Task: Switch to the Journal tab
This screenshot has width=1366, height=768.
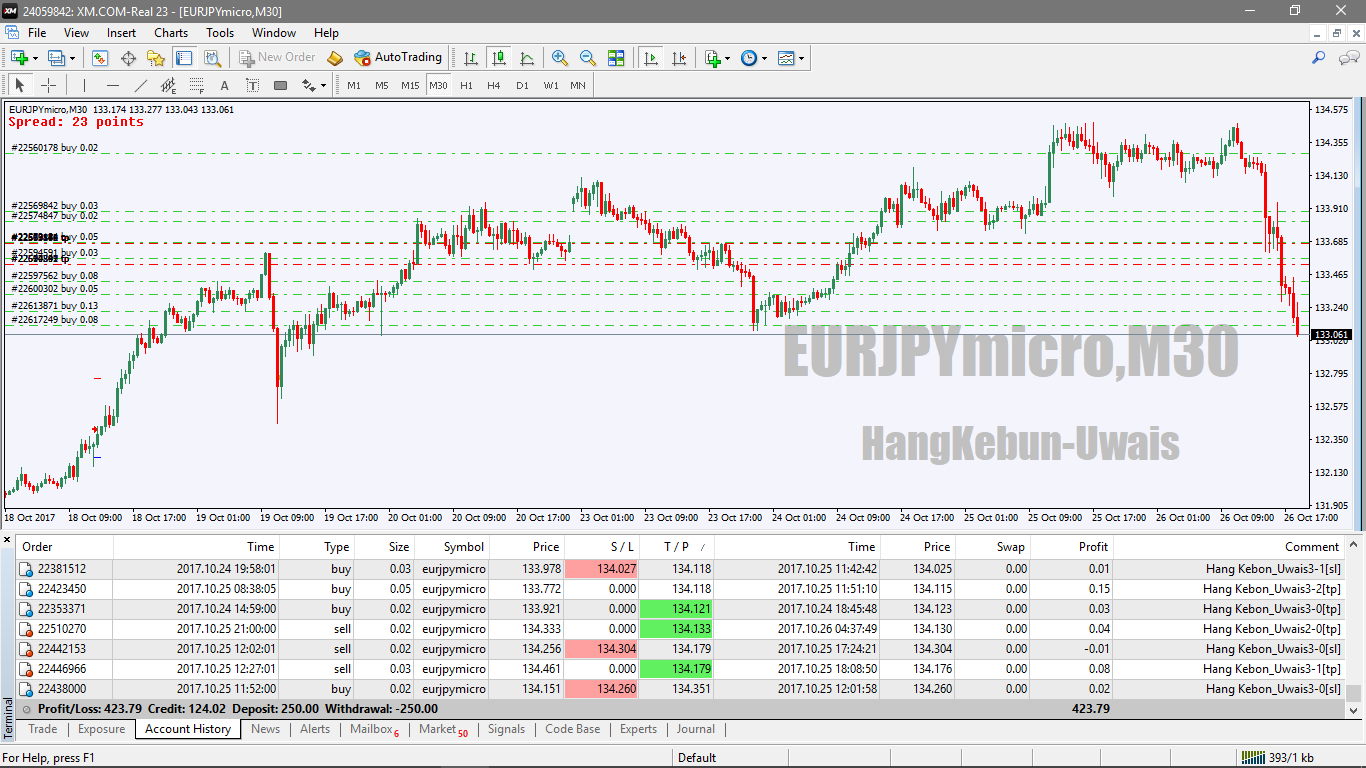Action: pos(695,729)
